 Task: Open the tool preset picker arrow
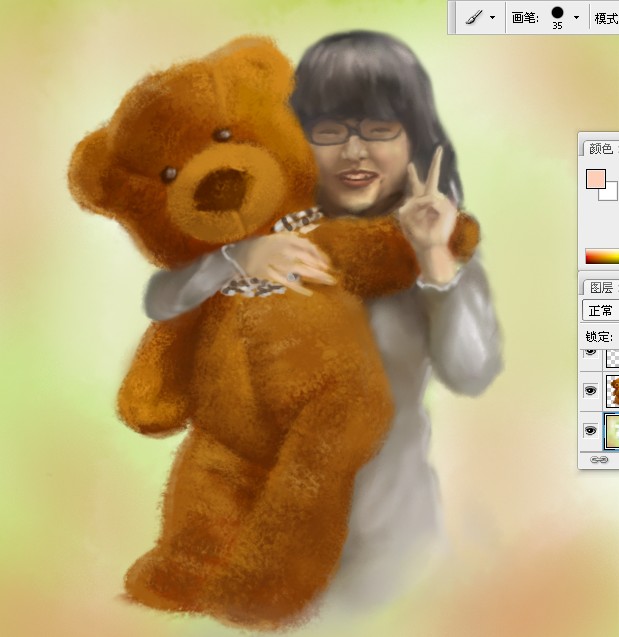click(492, 17)
